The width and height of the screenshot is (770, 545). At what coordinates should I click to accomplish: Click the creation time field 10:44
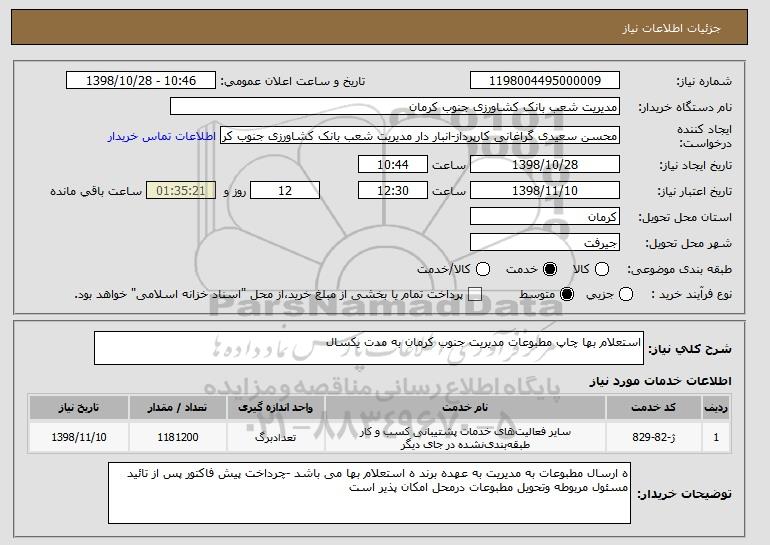point(393,164)
